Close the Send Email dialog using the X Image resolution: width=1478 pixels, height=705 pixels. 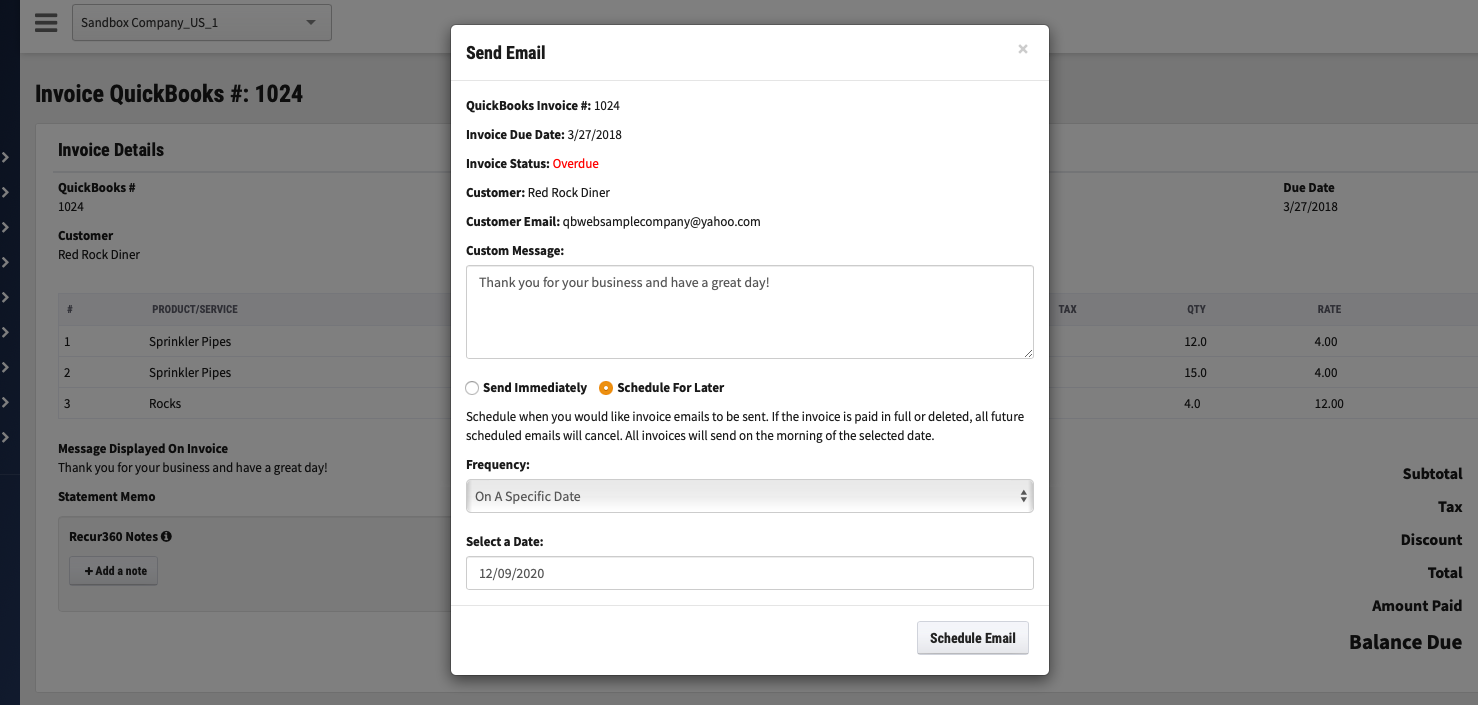[1022, 48]
